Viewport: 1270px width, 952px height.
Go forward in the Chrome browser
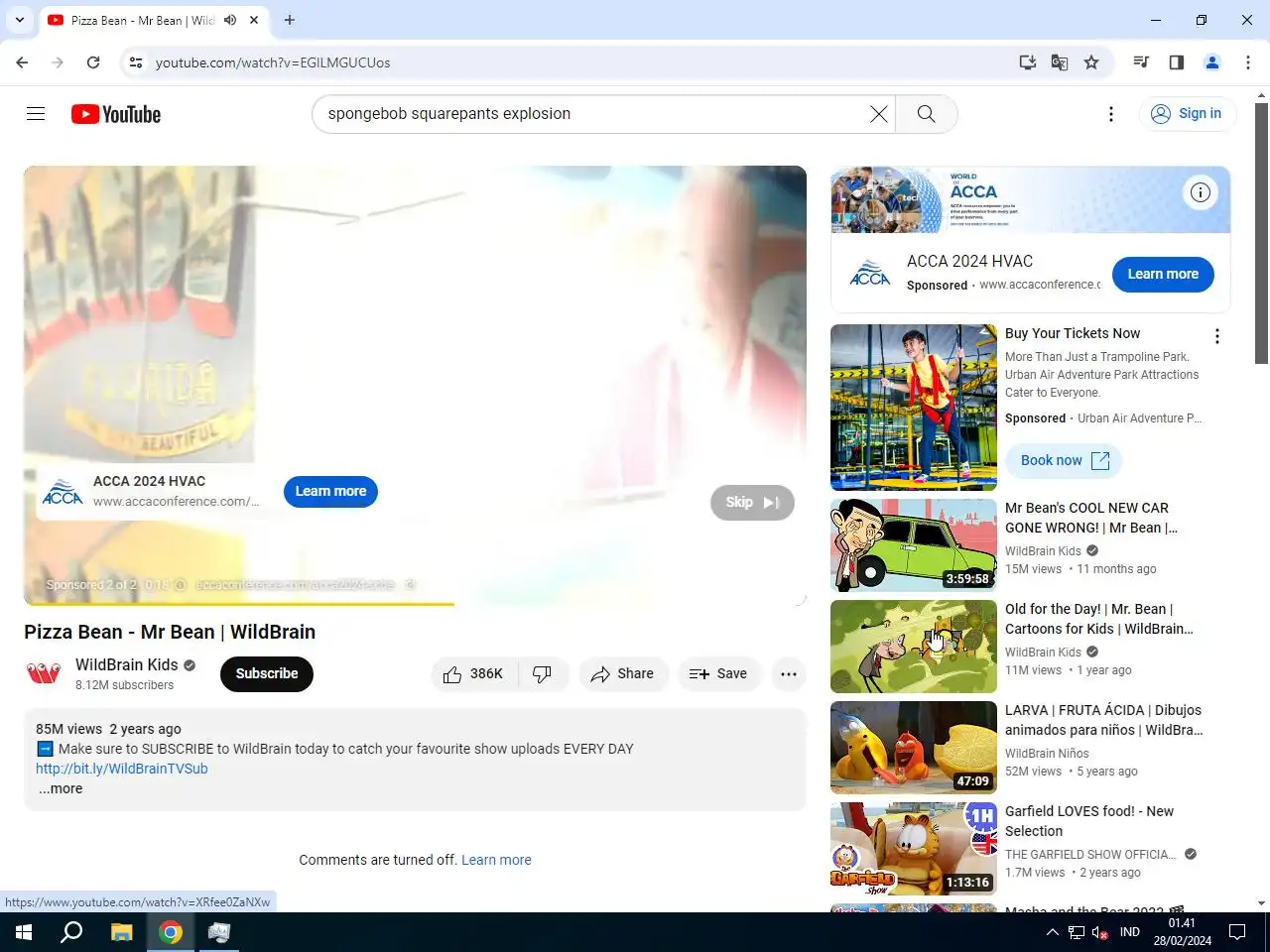(x=58, y=62)
